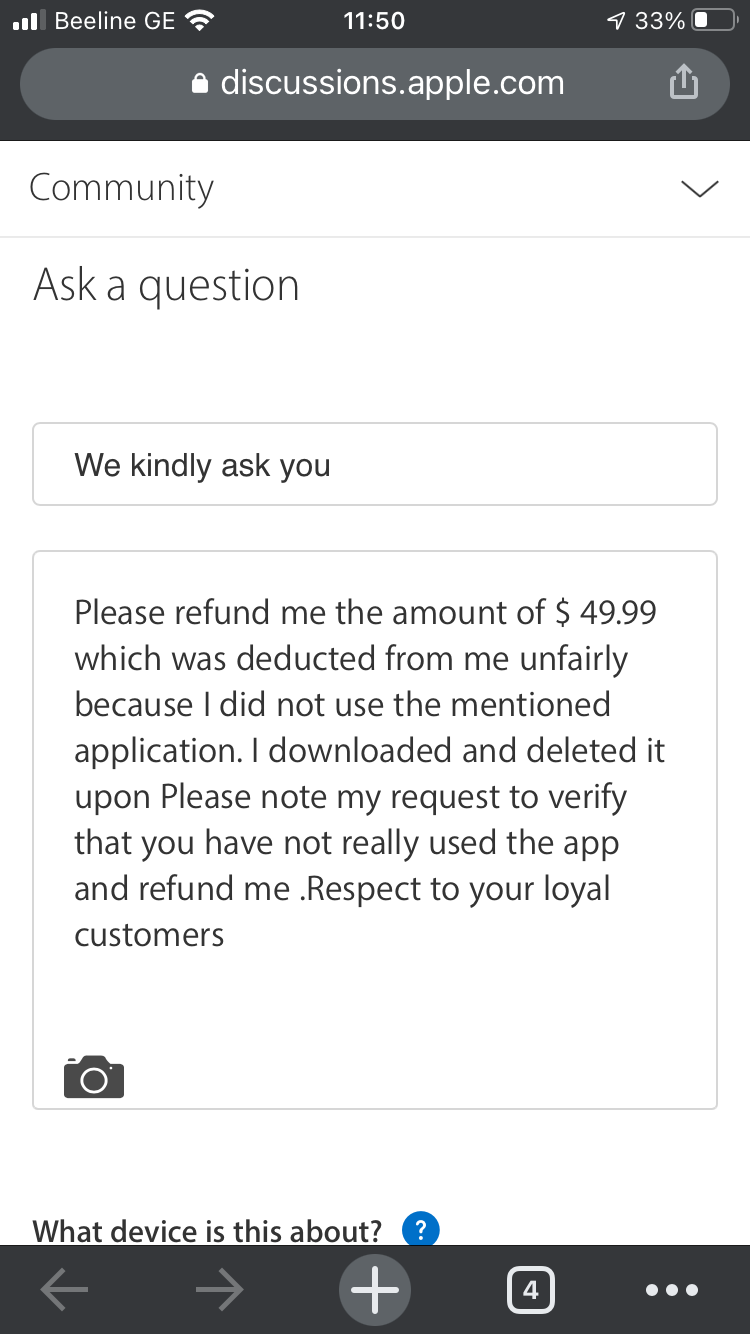
Task: Tap the "Ask a question" heading
Action: pyautogui.click(x=166, y=286)
